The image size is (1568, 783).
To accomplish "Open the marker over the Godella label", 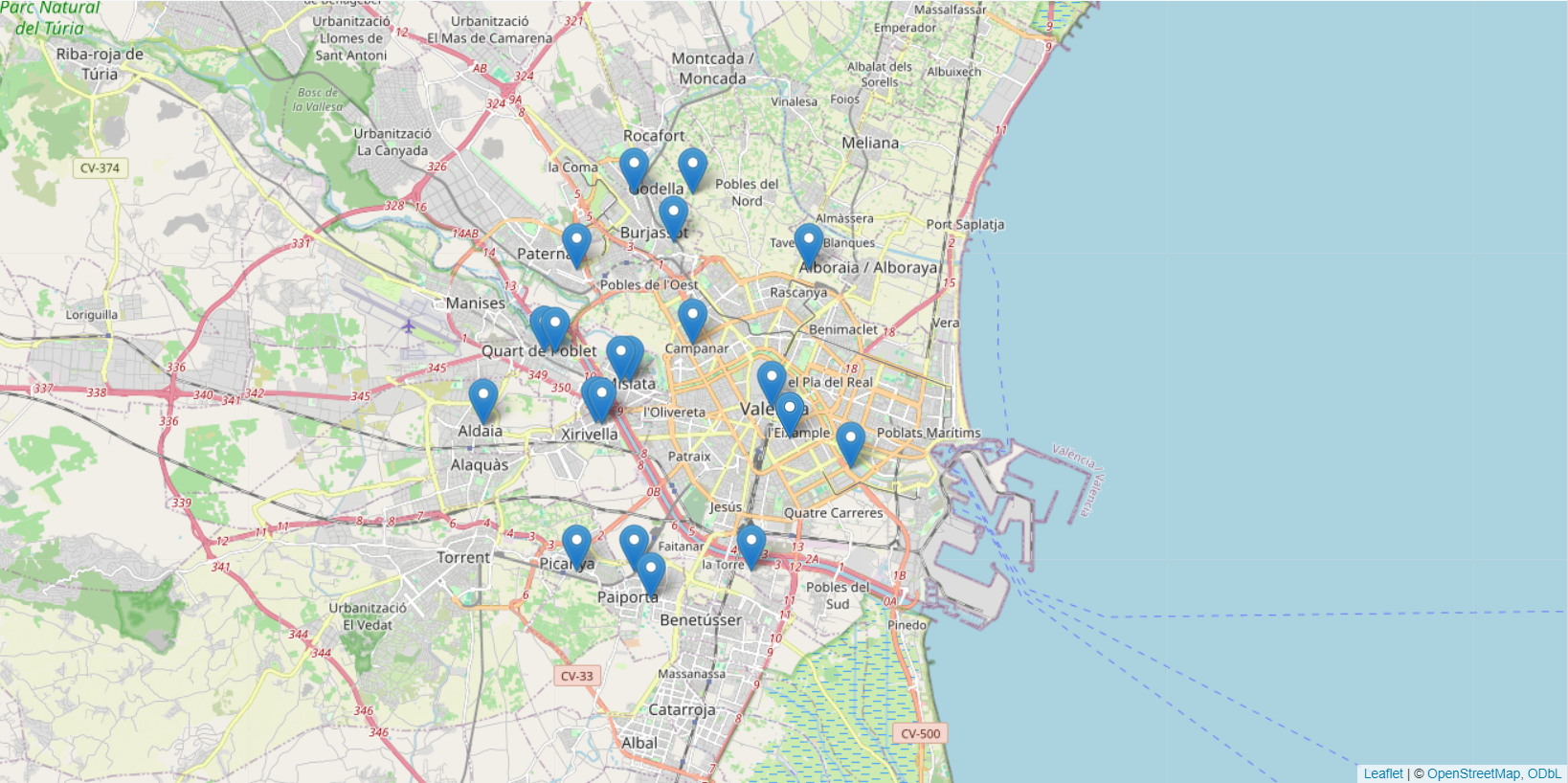I will 633,167.
